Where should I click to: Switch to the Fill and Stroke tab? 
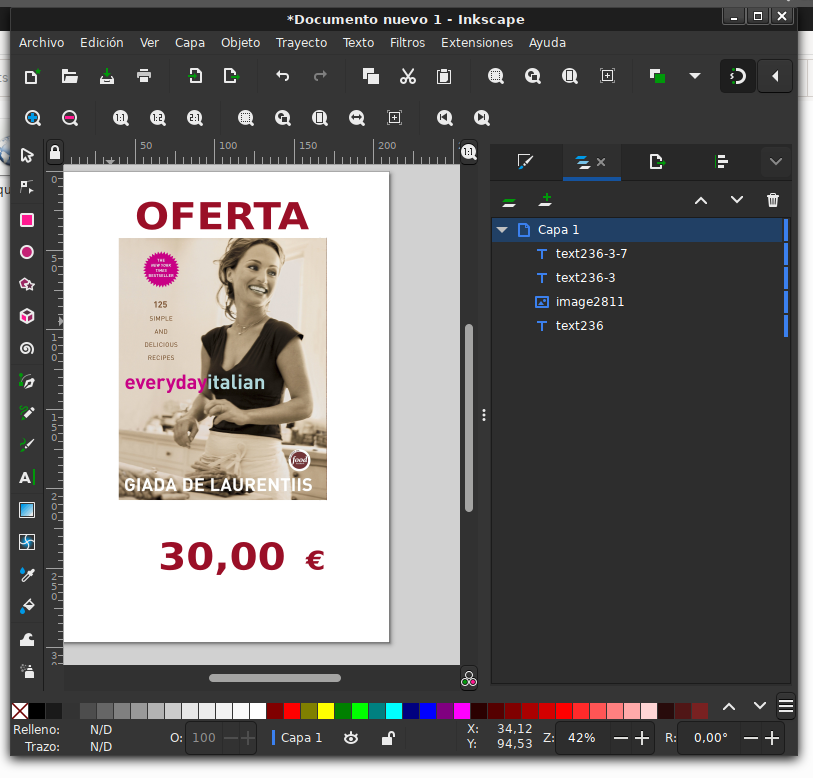point(525,162)
